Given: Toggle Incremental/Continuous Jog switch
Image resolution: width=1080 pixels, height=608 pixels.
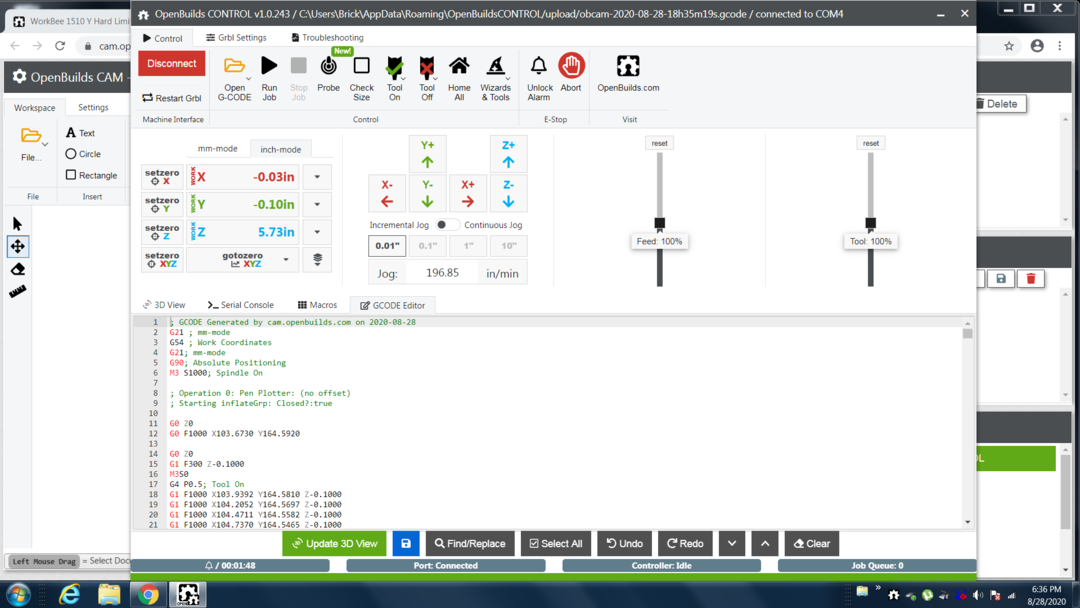Looking at the screenshot, I should click(446, 225).
